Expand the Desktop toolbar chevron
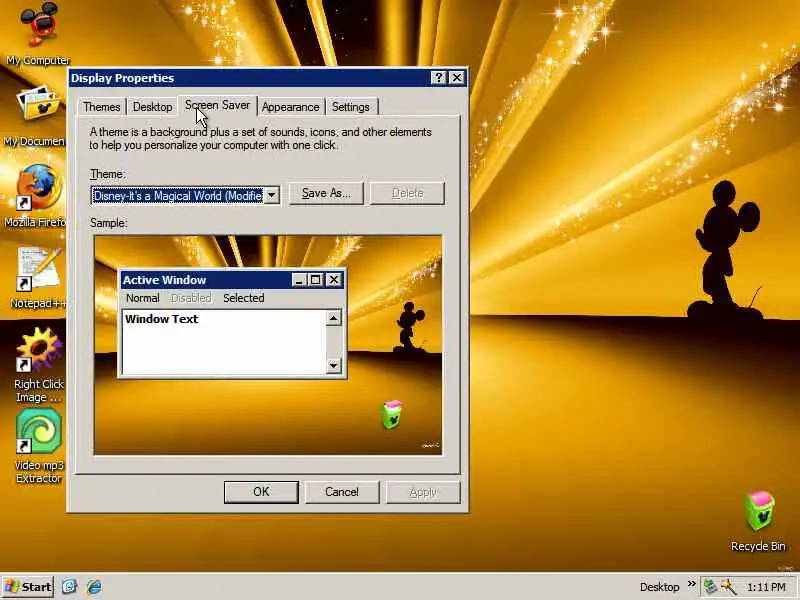This screenshot has height=600, width=800. 691,584
